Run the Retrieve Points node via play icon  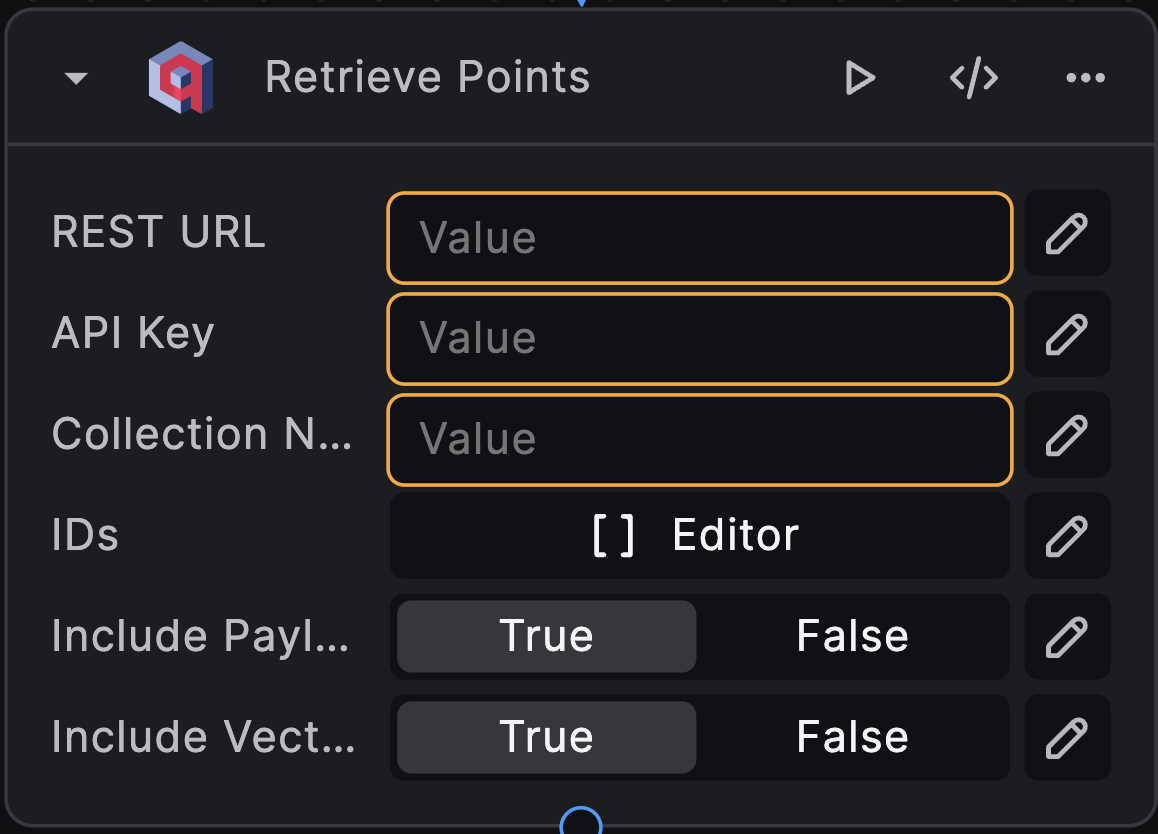(858, 77)
